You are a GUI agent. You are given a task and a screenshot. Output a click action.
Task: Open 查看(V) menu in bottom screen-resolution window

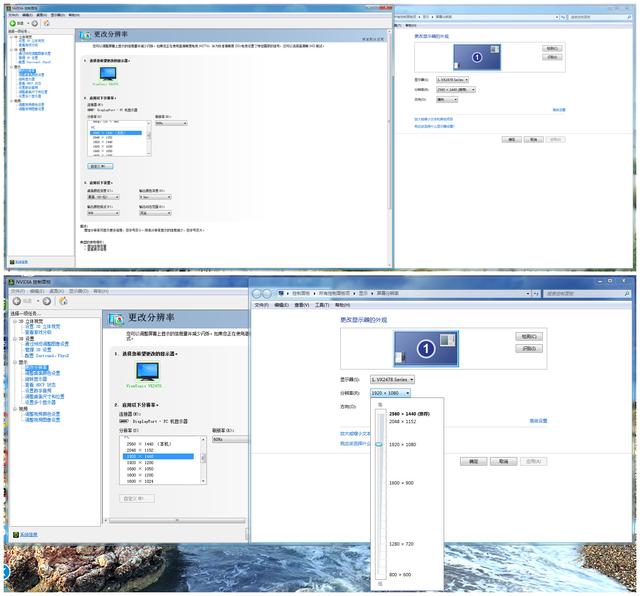tap(302, 305)
